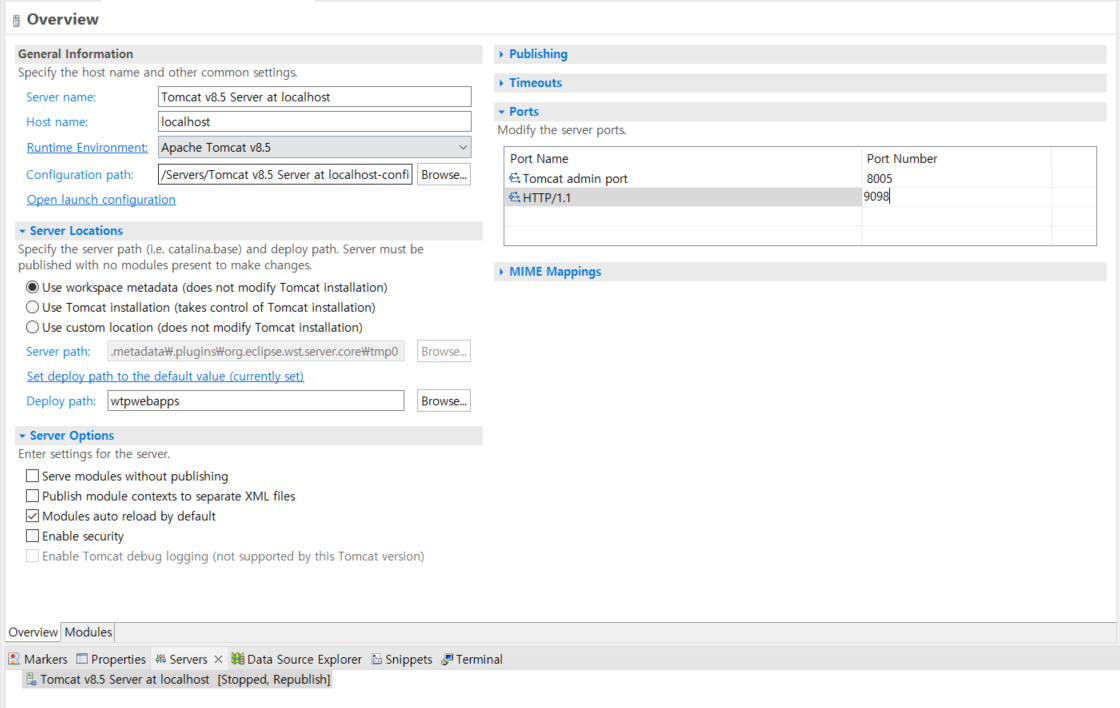Open the Data Source Explorer tab
The height and width of the screenshot is (708, 1120).
tap(296, 659)
